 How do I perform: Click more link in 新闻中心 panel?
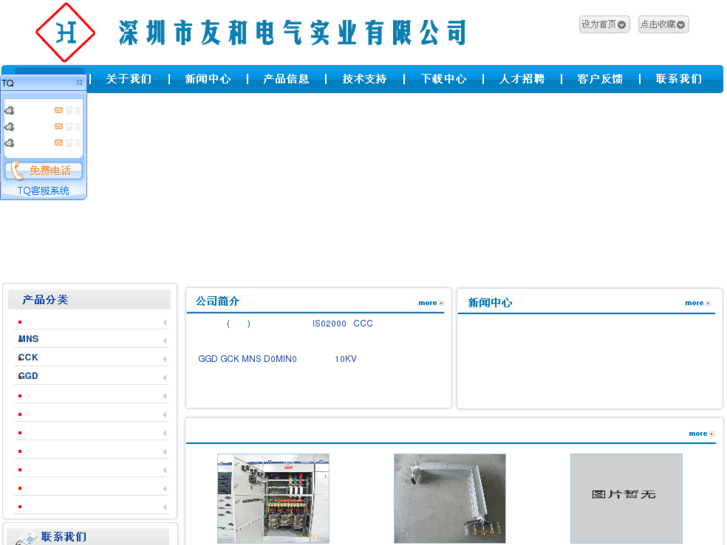[698, 303]
